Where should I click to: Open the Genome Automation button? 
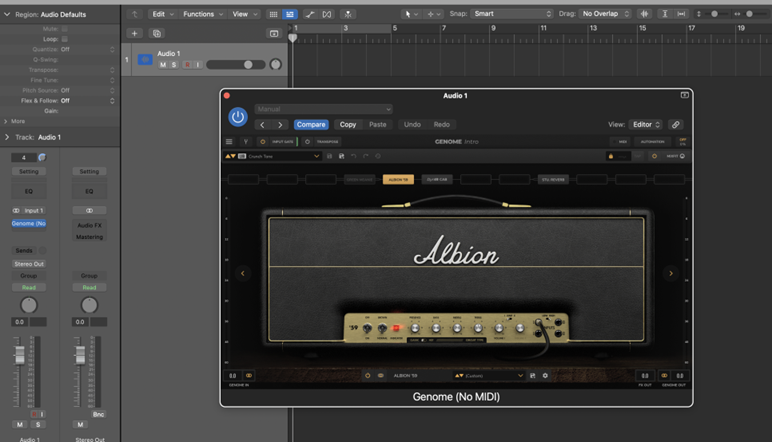point(652,142)
